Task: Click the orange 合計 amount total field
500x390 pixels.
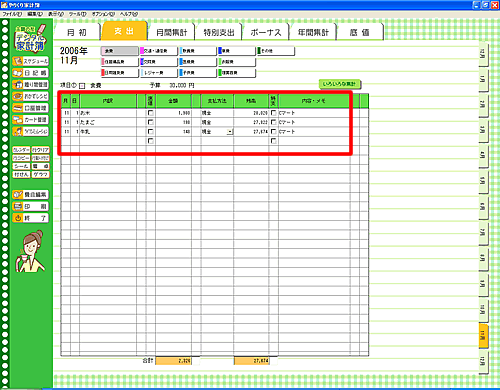Action: pyautogui.click(x=173, y=361)
